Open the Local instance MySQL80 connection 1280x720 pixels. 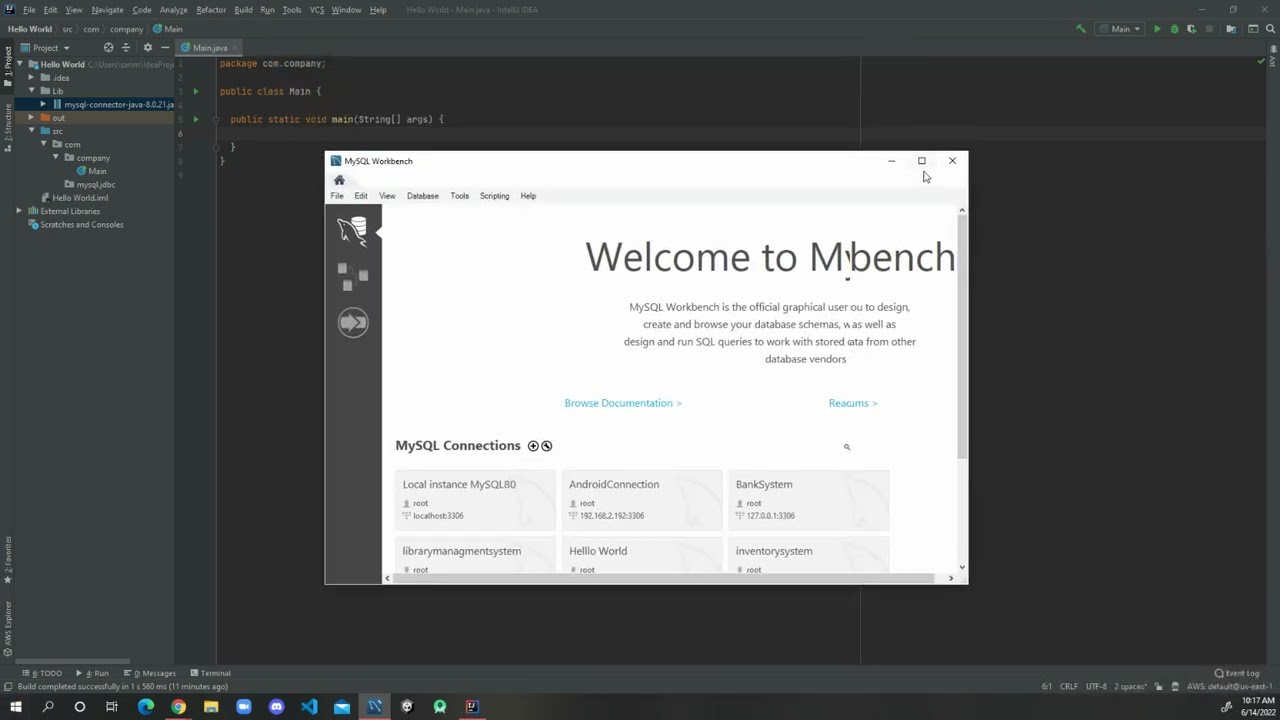pyautogui.click(x=475, y=500)
